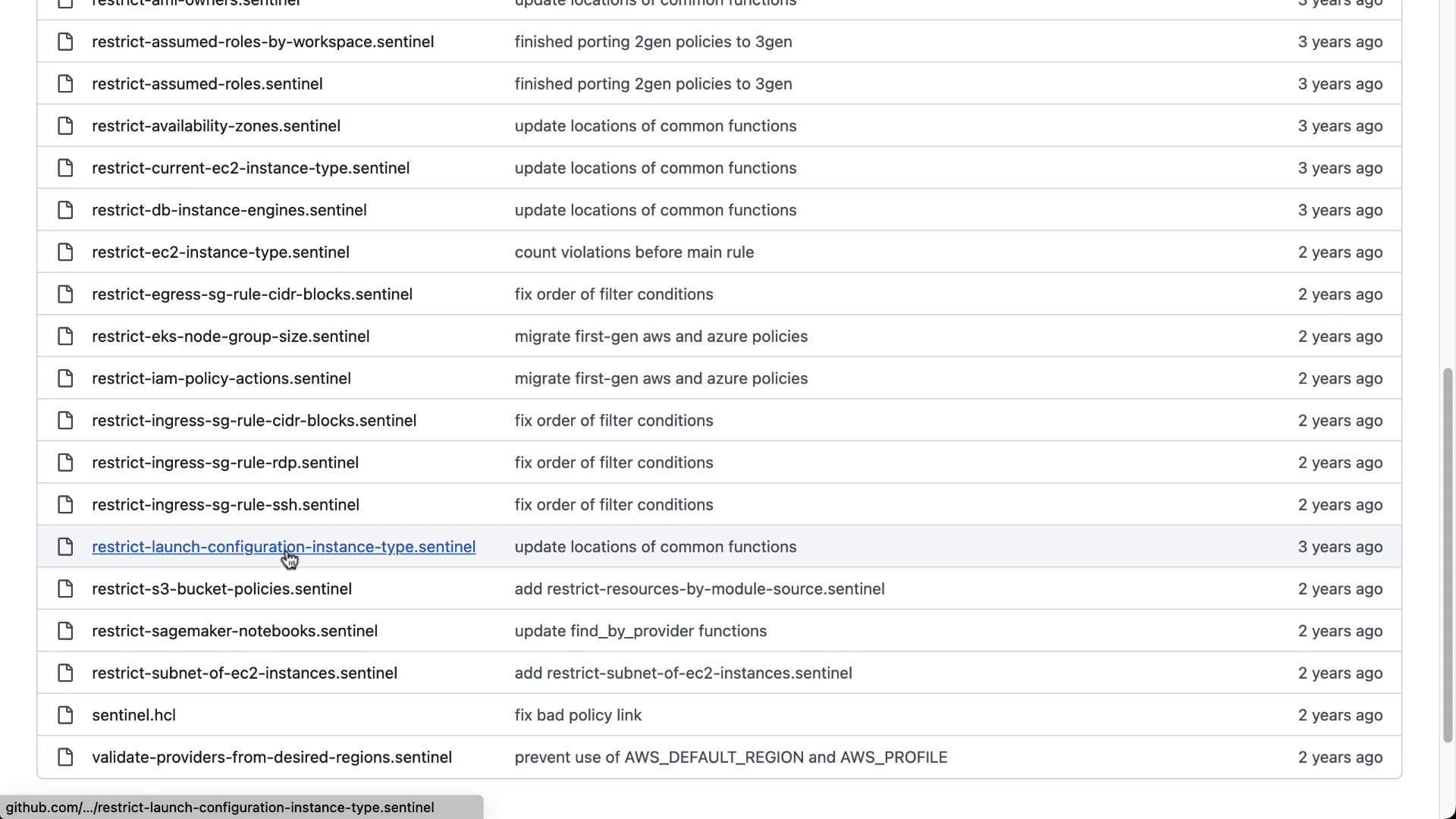Open 'update find_by_provider functions' commit

[x=640, y=631]
